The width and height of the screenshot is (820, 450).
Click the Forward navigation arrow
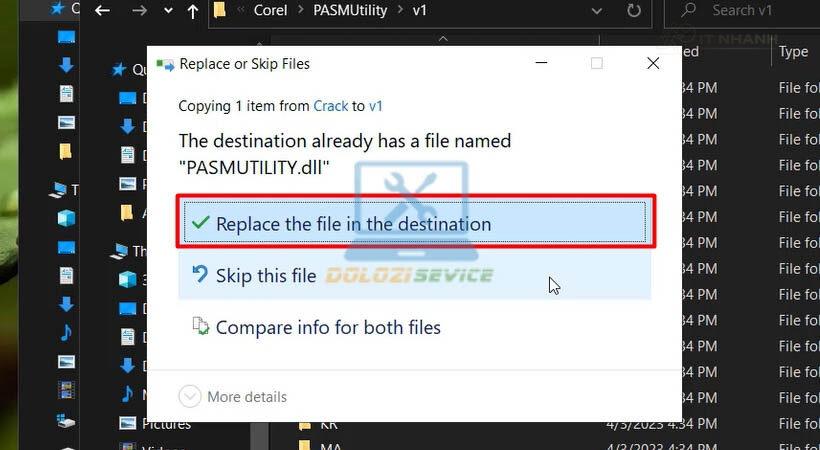[139, 12]
